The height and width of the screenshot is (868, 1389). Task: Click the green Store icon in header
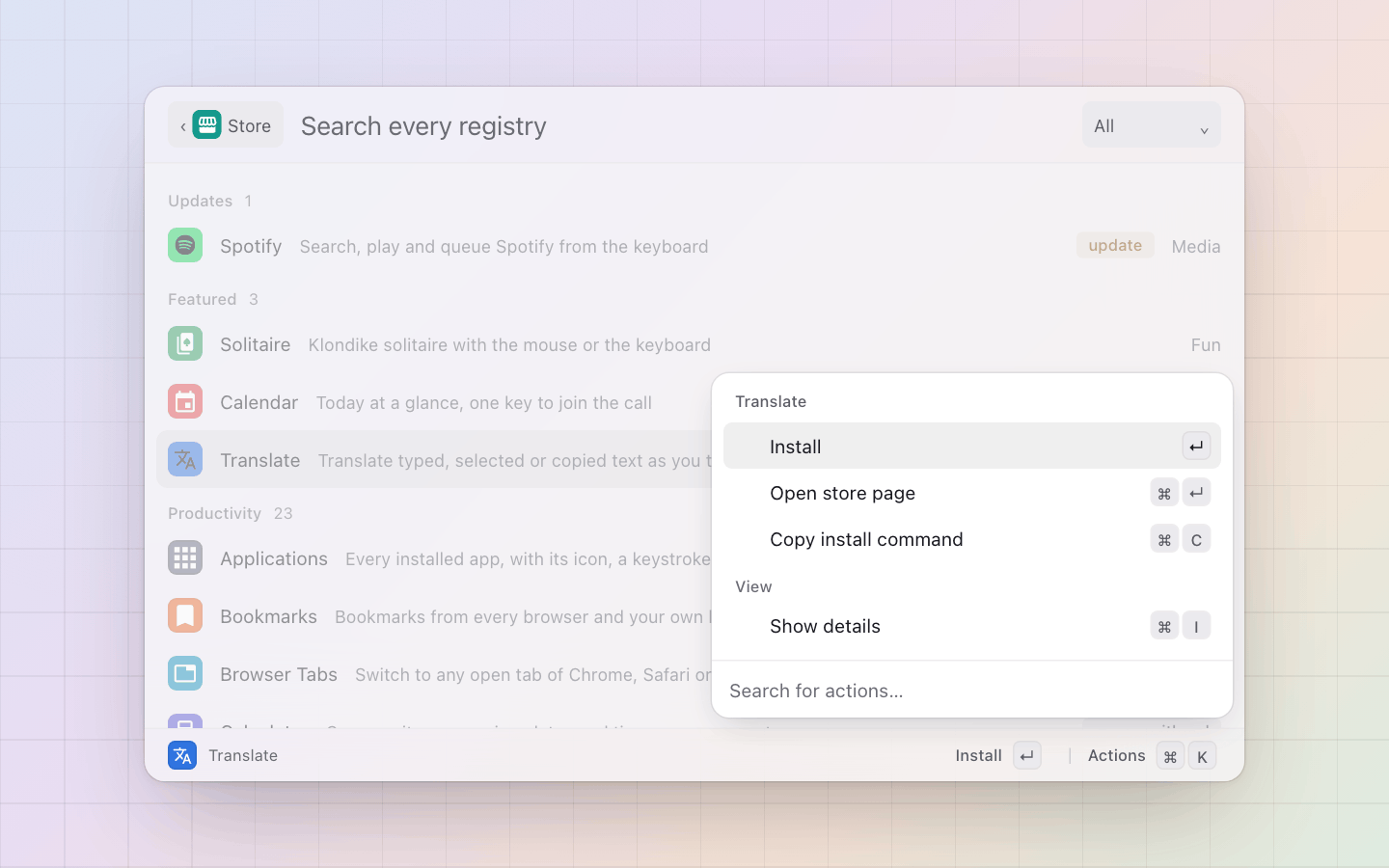click(x=206, y=124)
